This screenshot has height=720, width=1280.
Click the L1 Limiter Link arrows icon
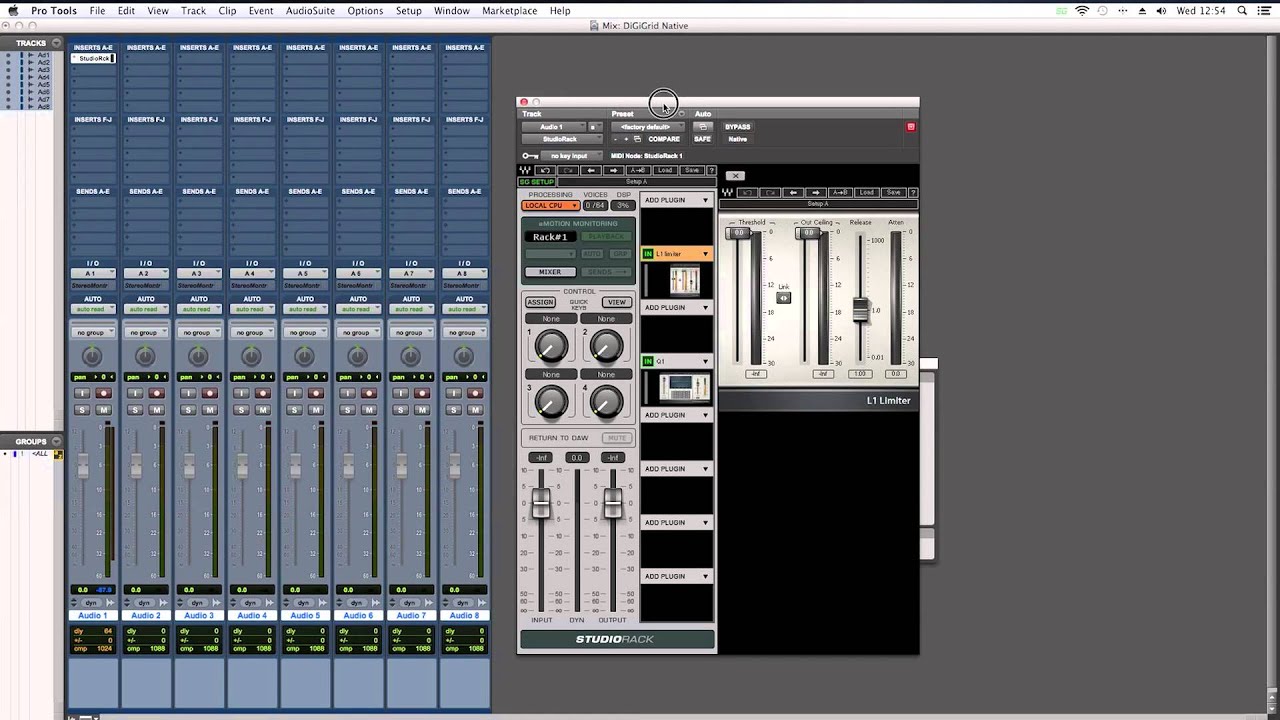point(783,298)
